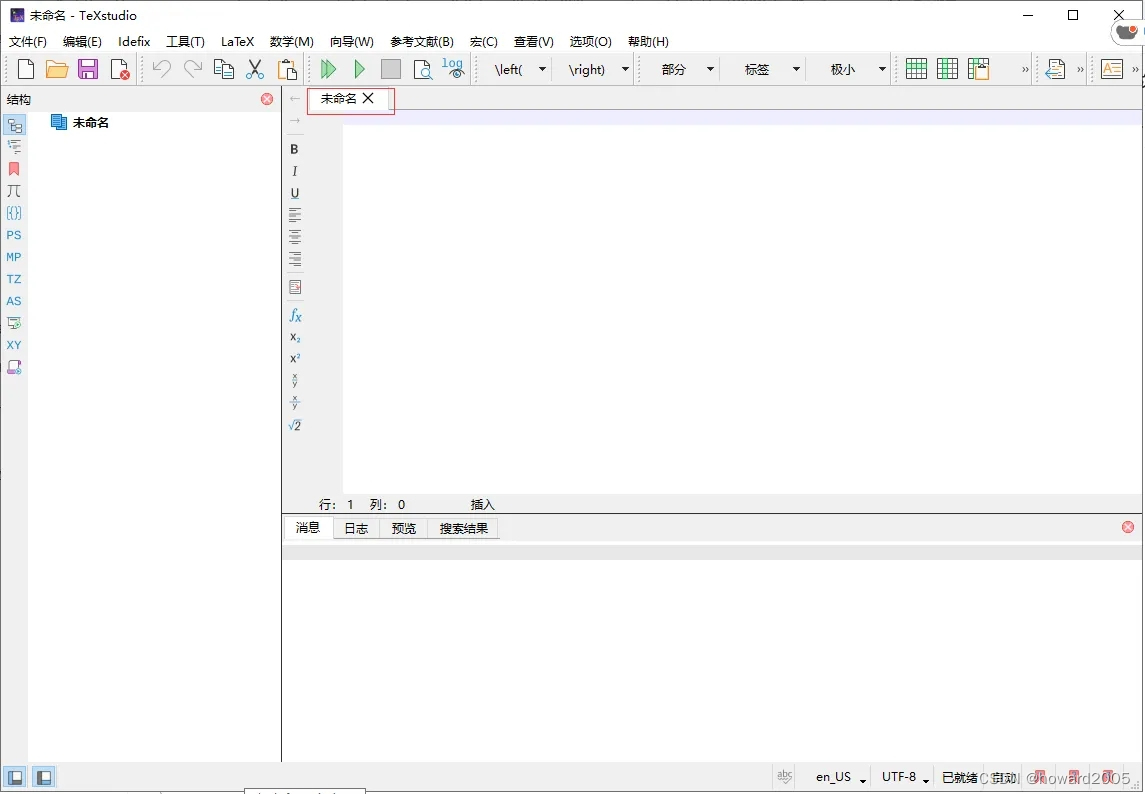Switch to the 日志 tab
The height and width of the screenshot is (794, 1145).
point(356,528)
